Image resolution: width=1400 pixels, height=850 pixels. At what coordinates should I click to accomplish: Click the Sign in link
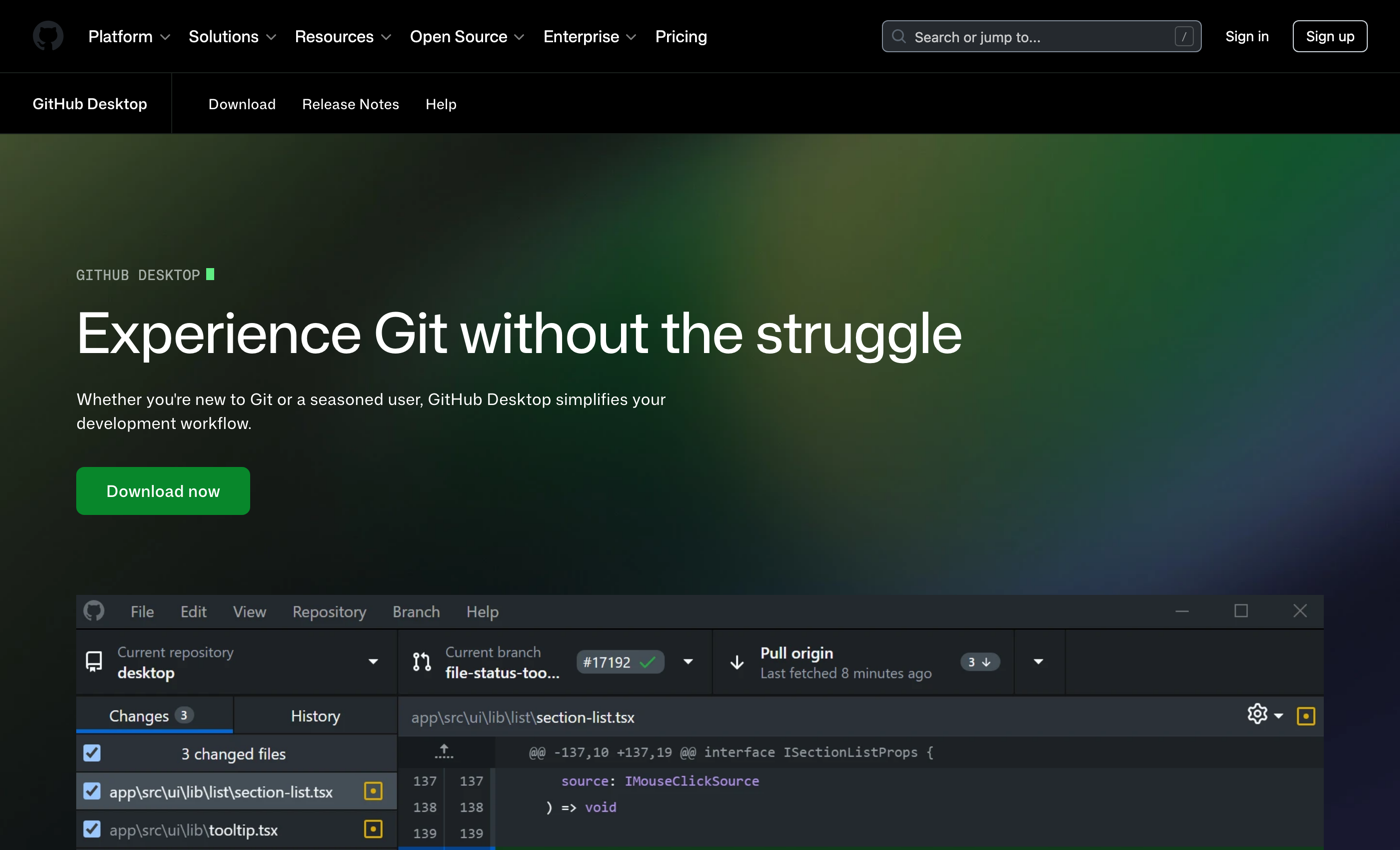pyautogui.click(x=1247, y=36)
